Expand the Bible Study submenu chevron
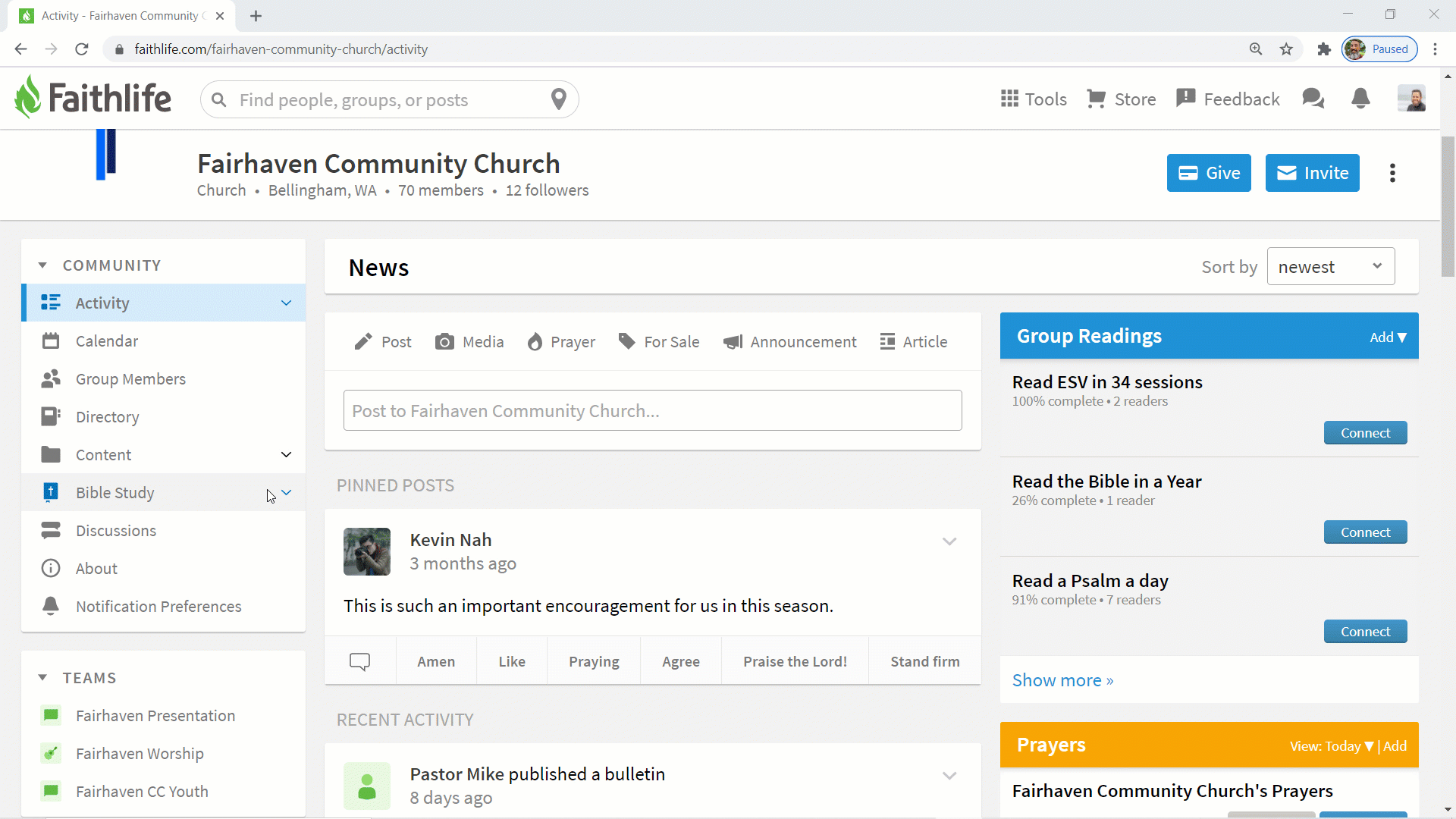Screen dimensions: 1456x819 286,493
